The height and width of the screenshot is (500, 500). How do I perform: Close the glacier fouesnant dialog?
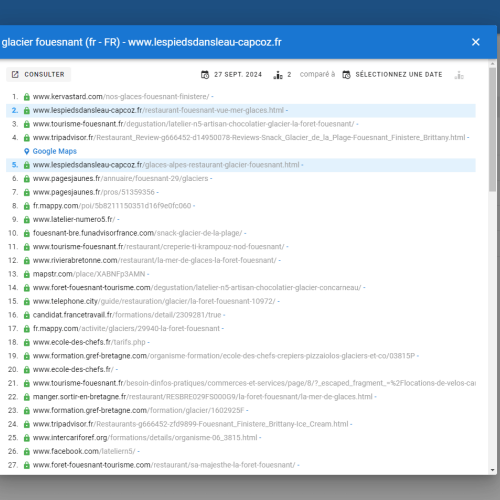pos(476,42)
